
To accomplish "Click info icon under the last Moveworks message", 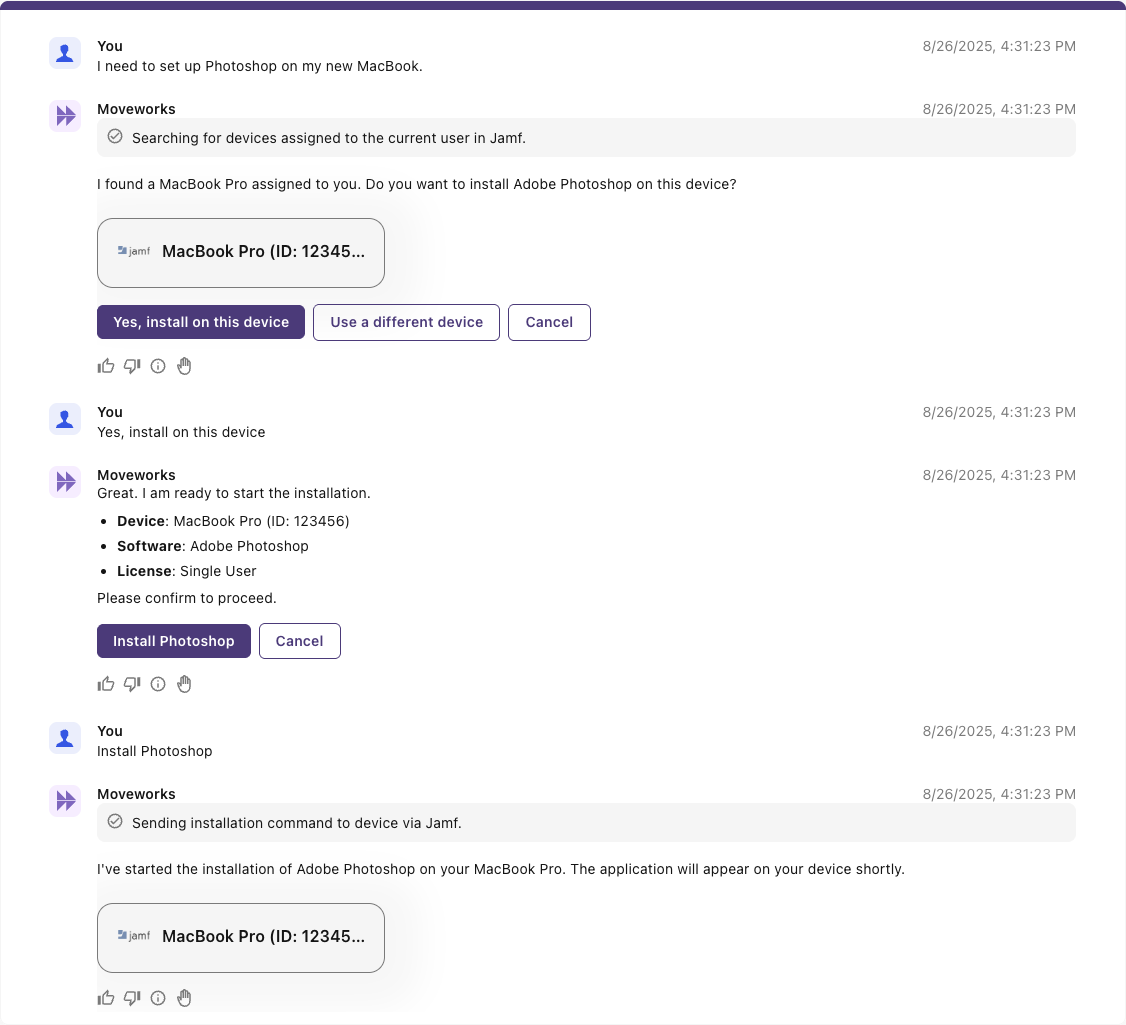I will click(158, 998).
